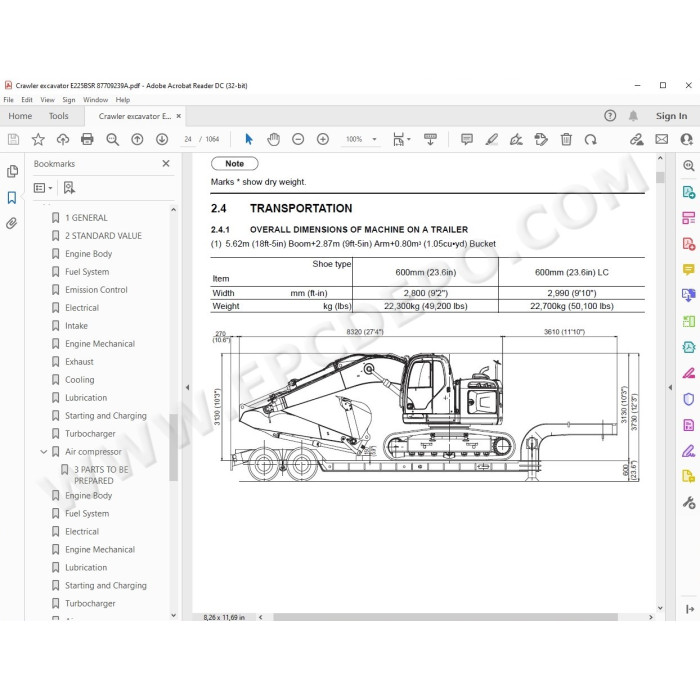Open the Help question mark icon
This screenshot has height=700, width=700.
[610, 116]
